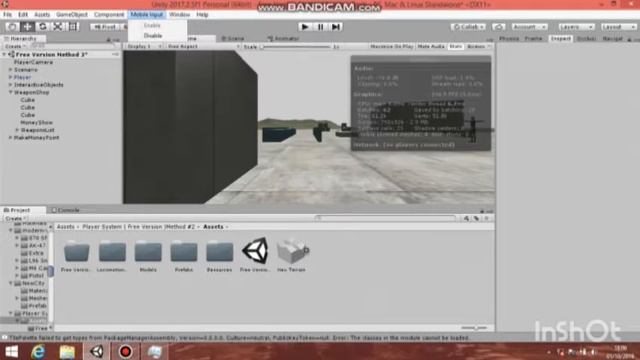Image resolution: width=640 pixels, height=360 pixels.
Task: Toggle Mute Audio
Action: pyautogui.click(x=431, y=47)
